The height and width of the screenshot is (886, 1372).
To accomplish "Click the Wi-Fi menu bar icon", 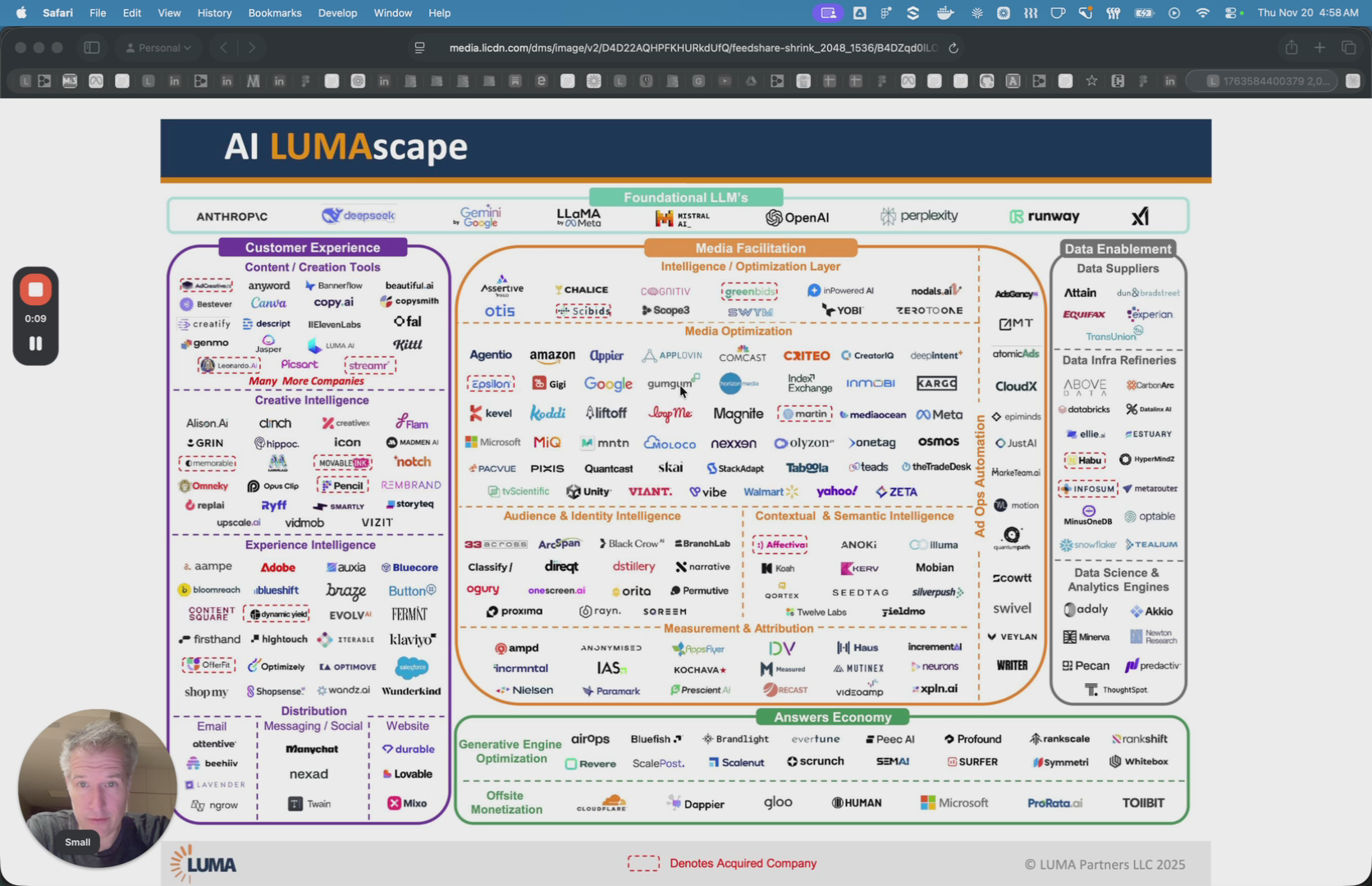I will coord(1201,12).
